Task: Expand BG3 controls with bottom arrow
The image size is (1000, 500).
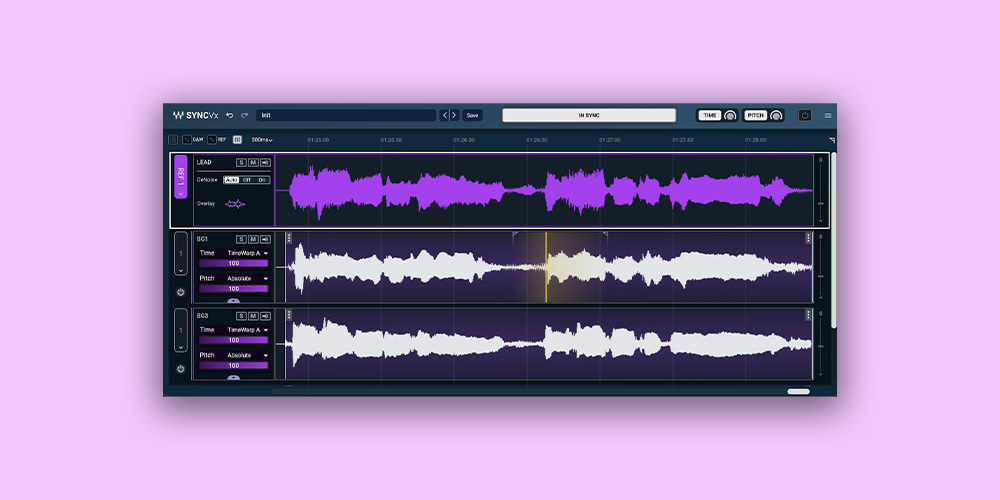Action: tap(233, 378)
